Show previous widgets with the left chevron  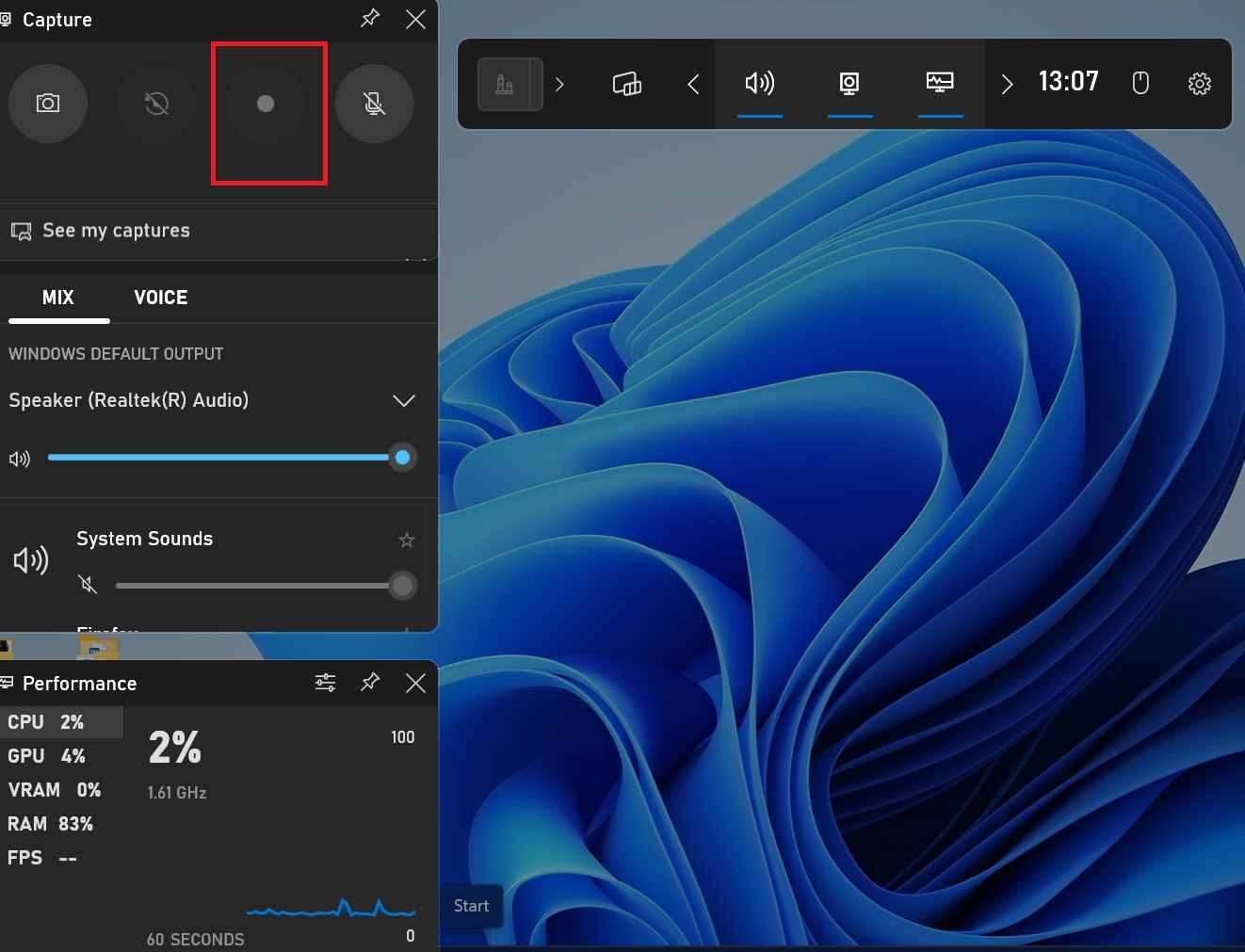(x=693, y=85)
